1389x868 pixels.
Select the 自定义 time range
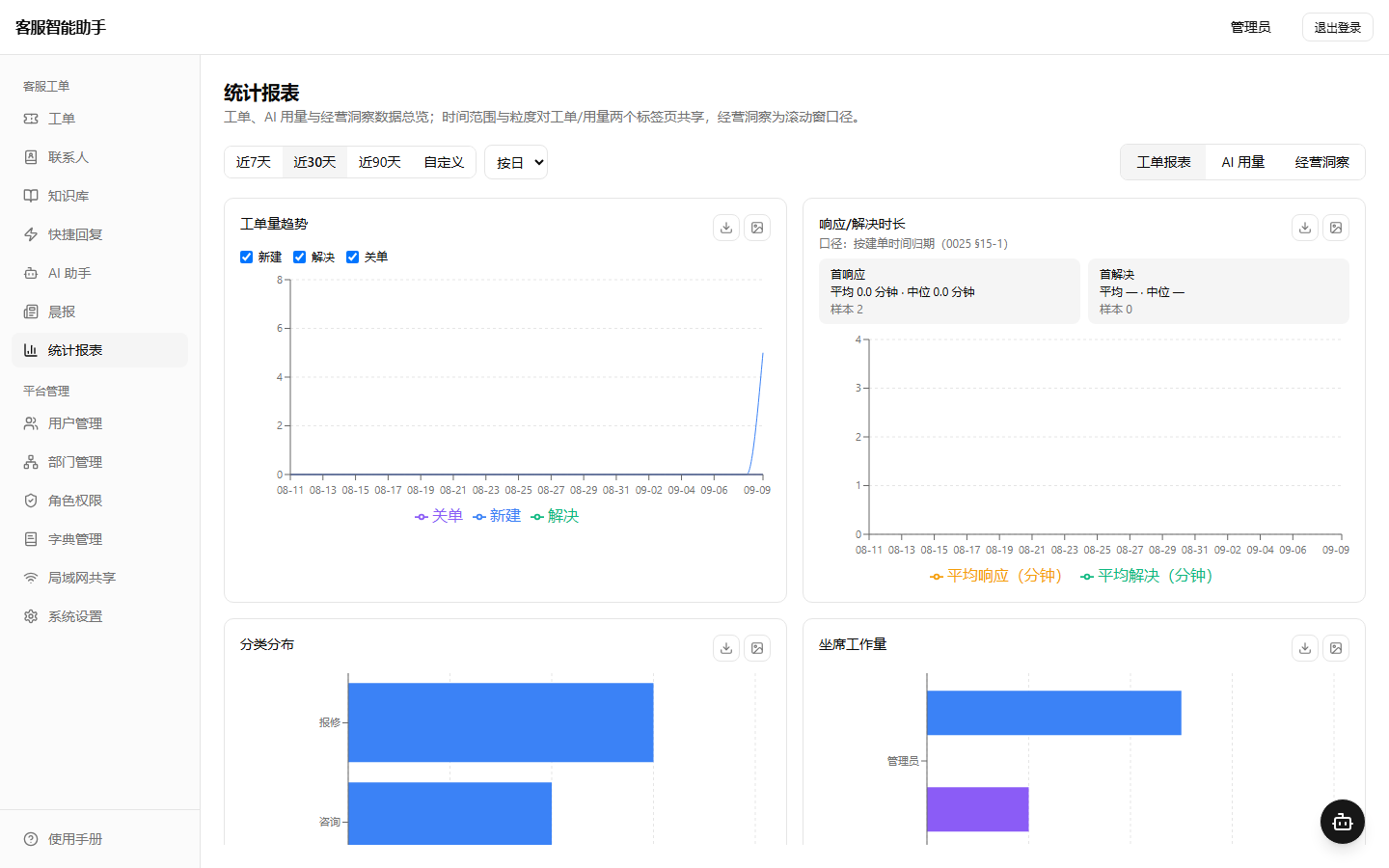(444, 162)
